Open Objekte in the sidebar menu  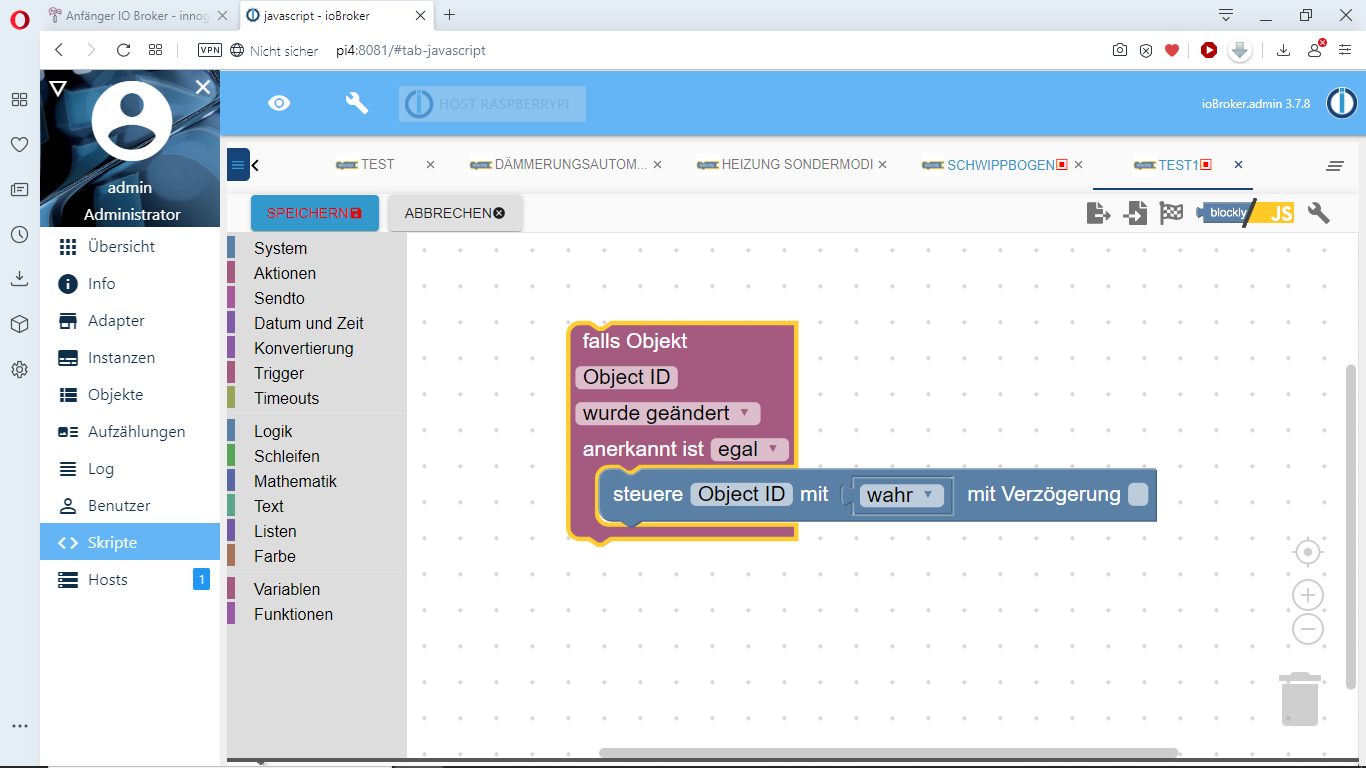coord(115,395)
